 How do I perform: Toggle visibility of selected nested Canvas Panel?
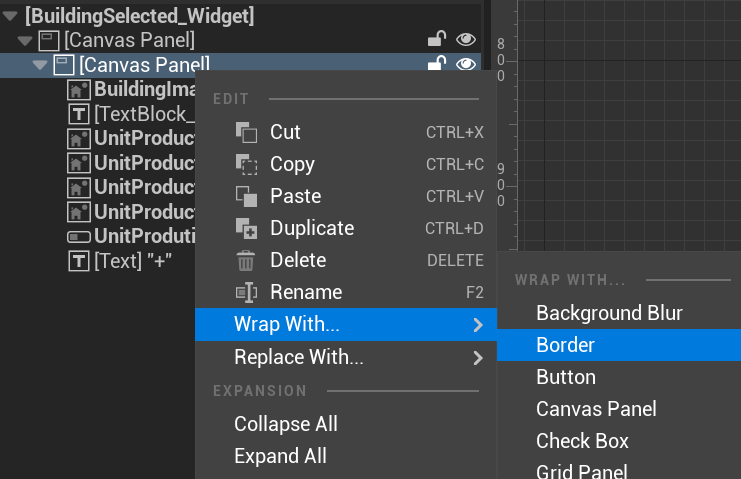(x=465, y=64)
